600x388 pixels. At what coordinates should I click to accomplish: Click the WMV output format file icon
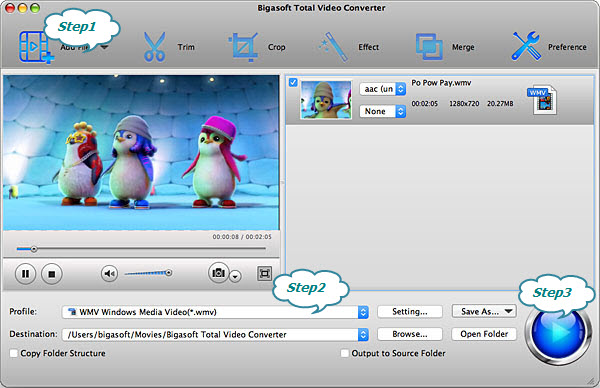coord(543,99)
